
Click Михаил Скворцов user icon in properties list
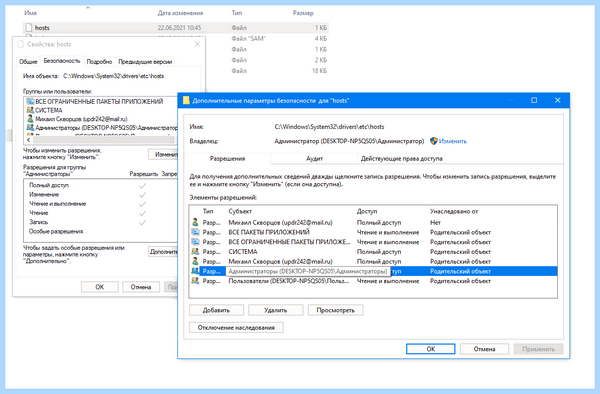pyautogui.click(x=30, y=119)
